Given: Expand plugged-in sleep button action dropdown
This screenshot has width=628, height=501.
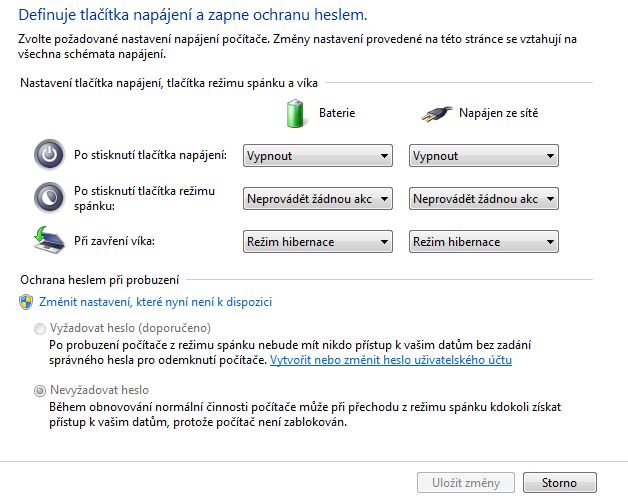Looking at the screenshot, I should pos(483,199).
